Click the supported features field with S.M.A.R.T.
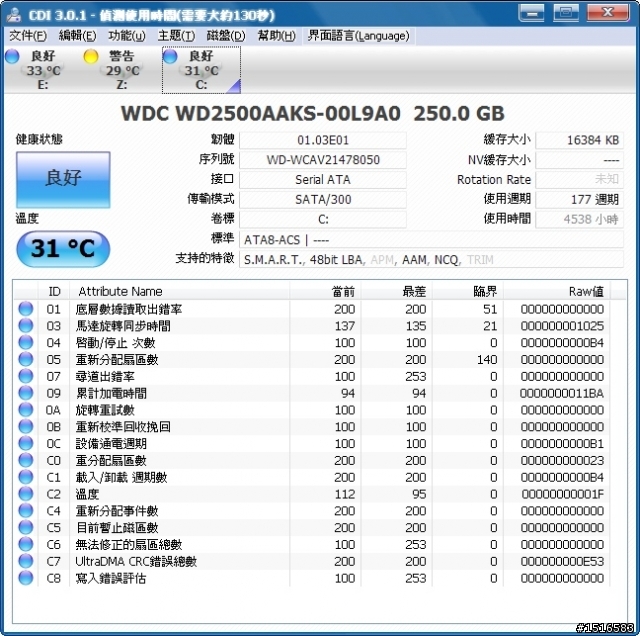The height and width of the screenshot is (636, 640). [431, 259]
